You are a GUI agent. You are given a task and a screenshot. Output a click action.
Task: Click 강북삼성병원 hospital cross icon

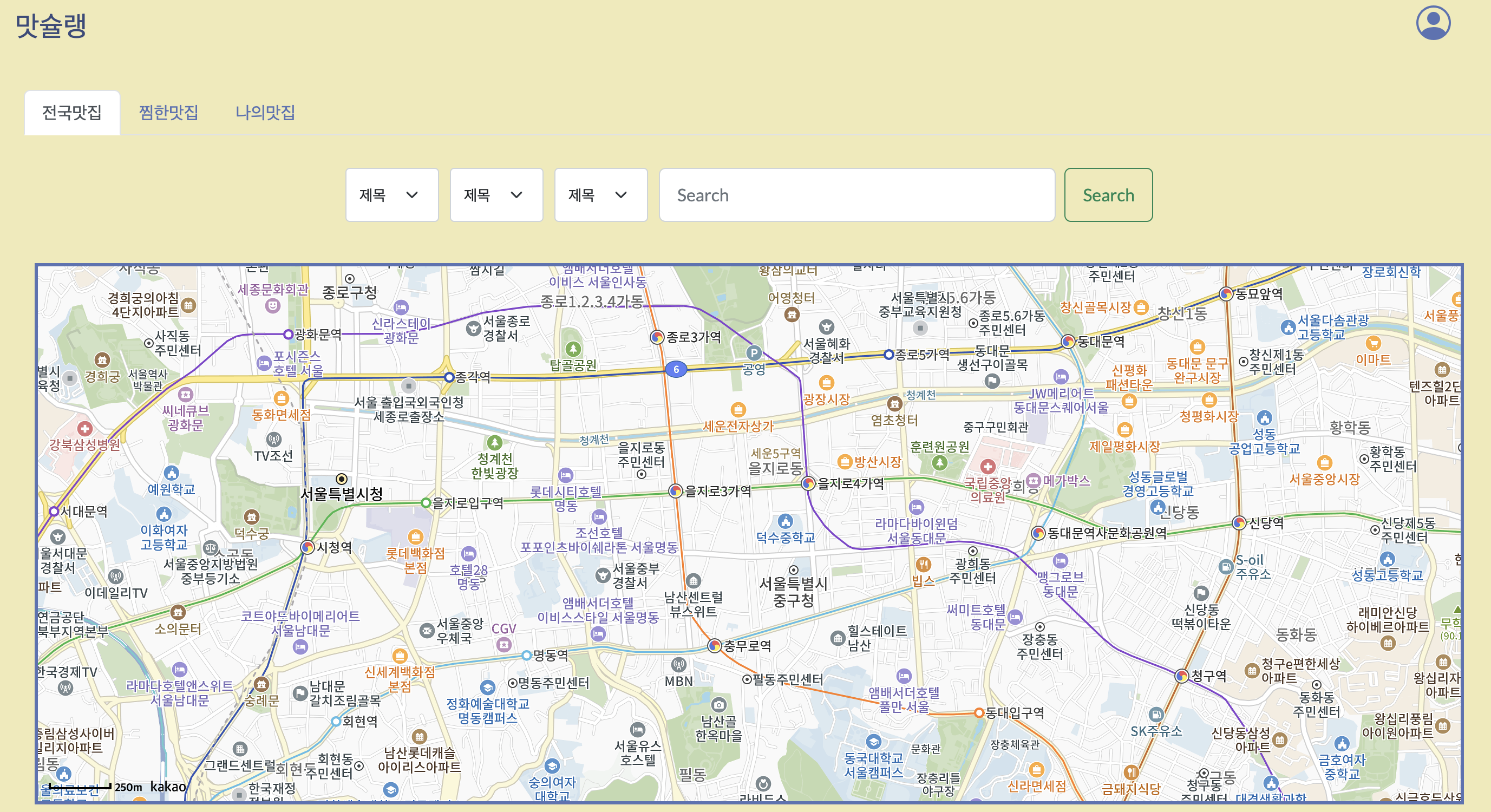pos(85,428)
